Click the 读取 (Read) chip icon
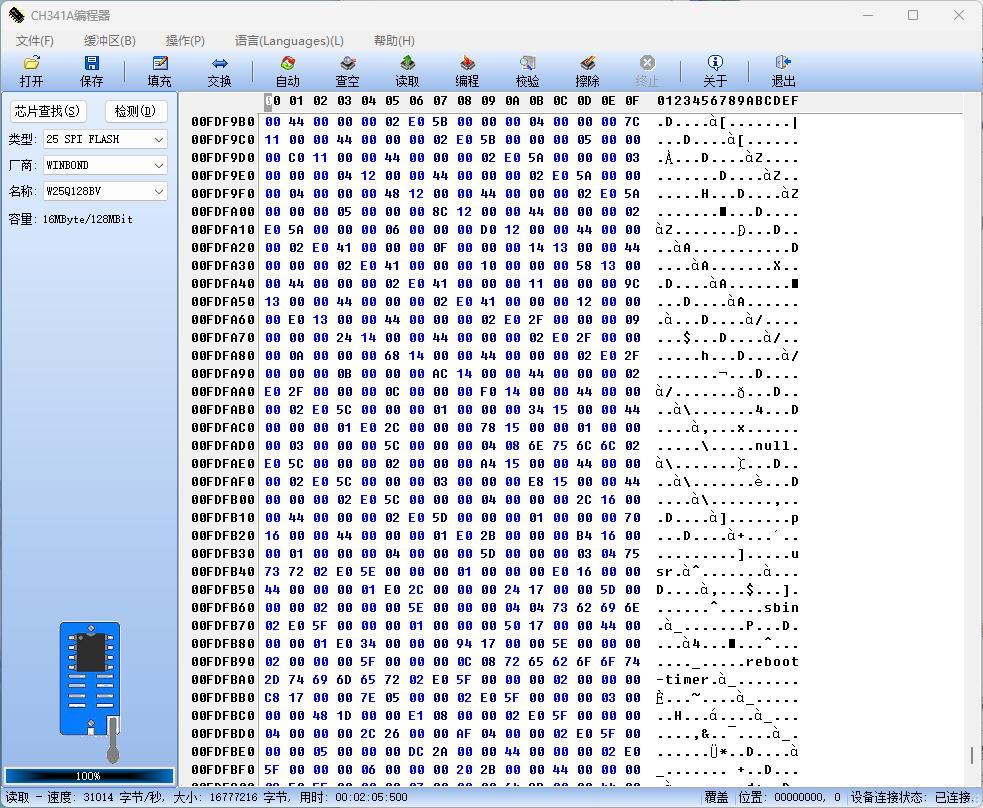Viewport: 983px width, 808px height. pos(407,63)
